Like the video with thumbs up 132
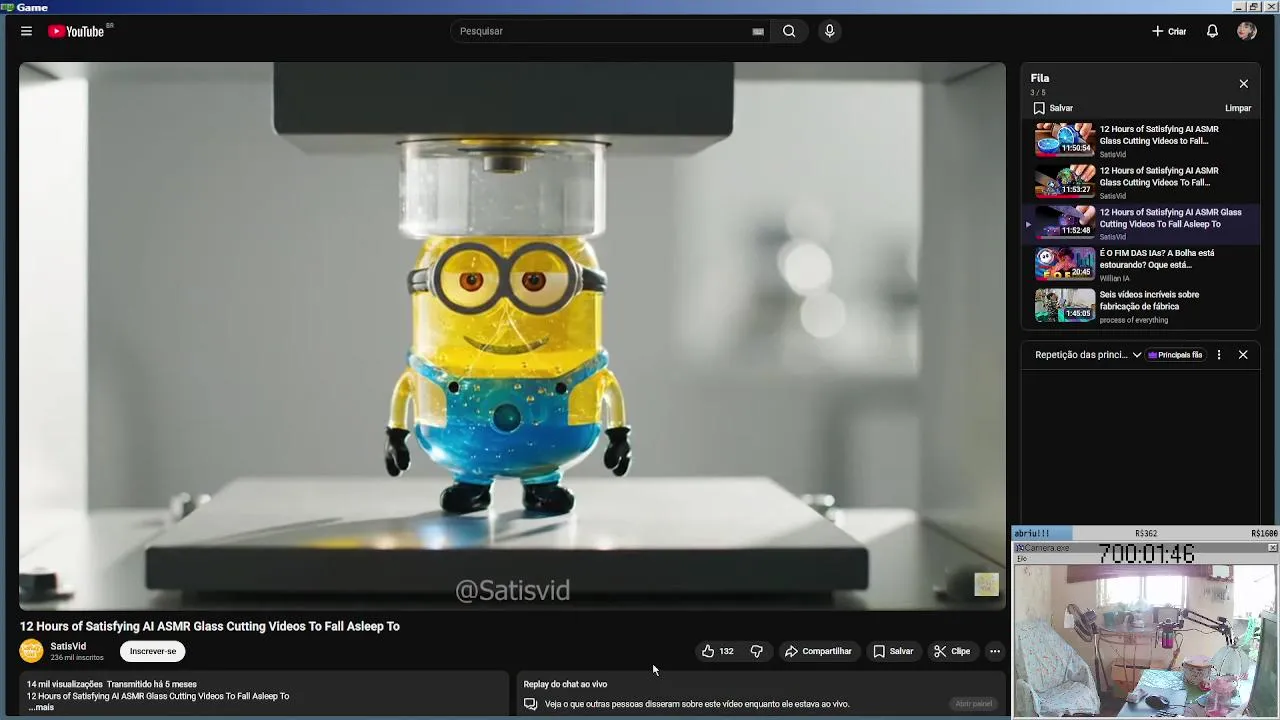Image resolution: width=1280 pixels, height=720 pixels. 717,651
